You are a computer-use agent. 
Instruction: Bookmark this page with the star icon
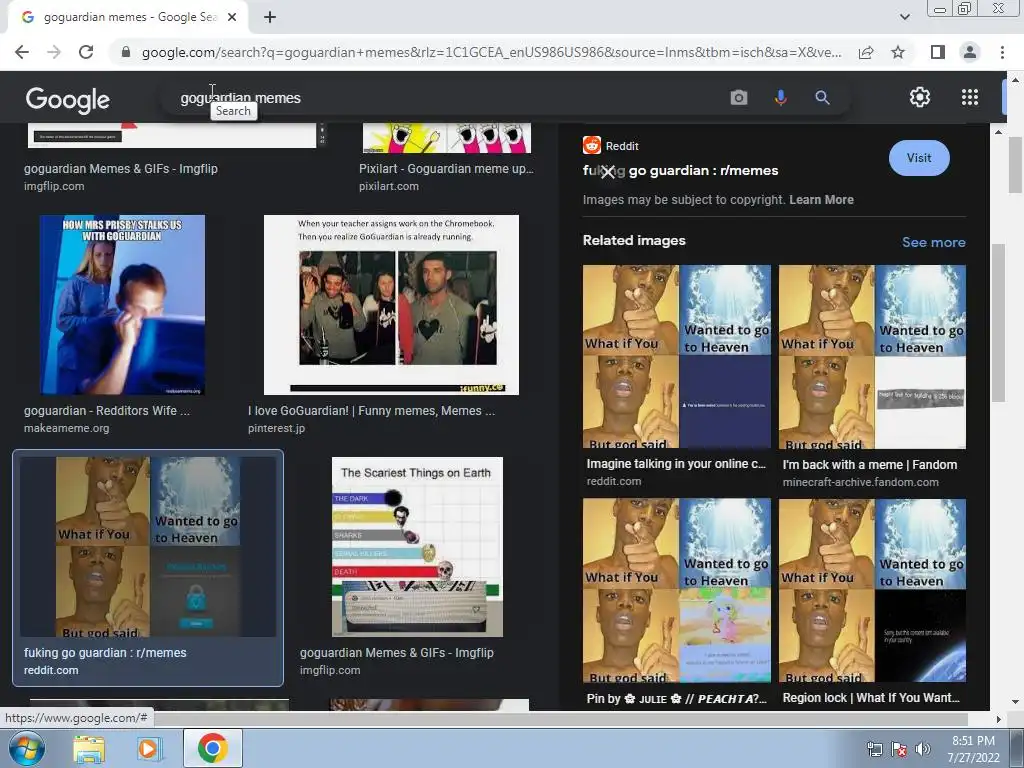coord(898,52)
